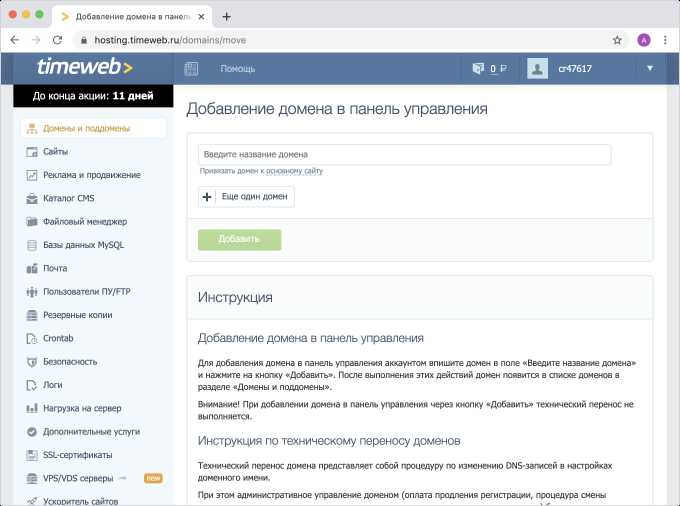Screen dimensions: 680x506
Task: Click the Crontab icon
Action: pos(32,339)
